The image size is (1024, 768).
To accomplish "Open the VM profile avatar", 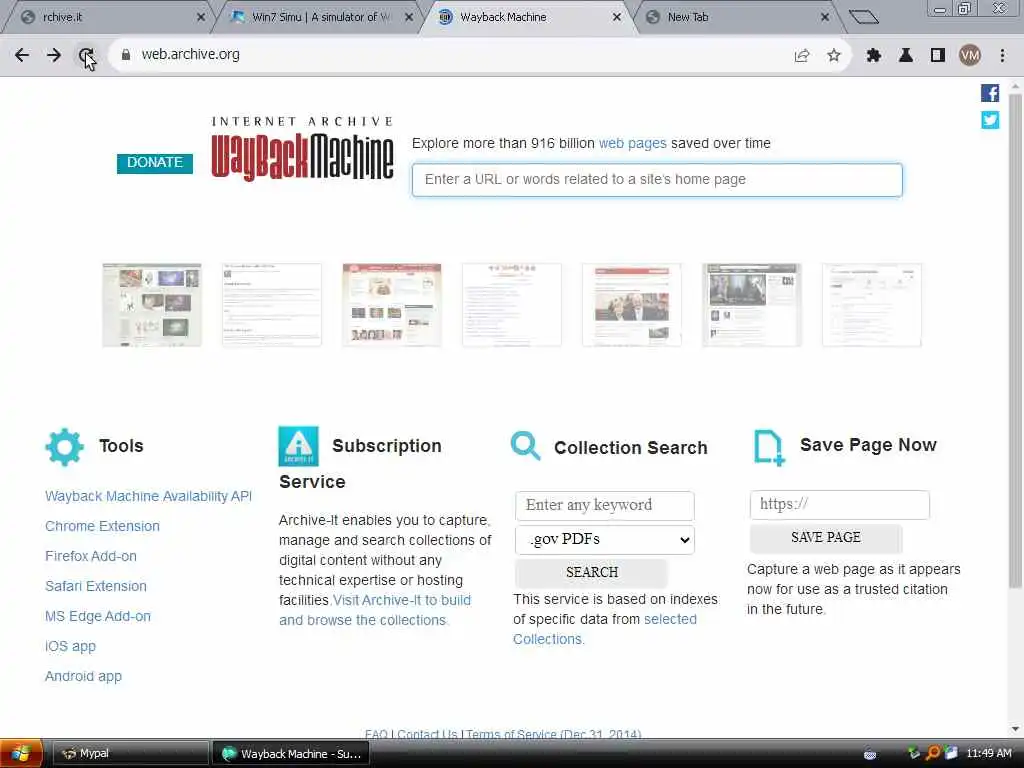I will (x=970, y=56).
